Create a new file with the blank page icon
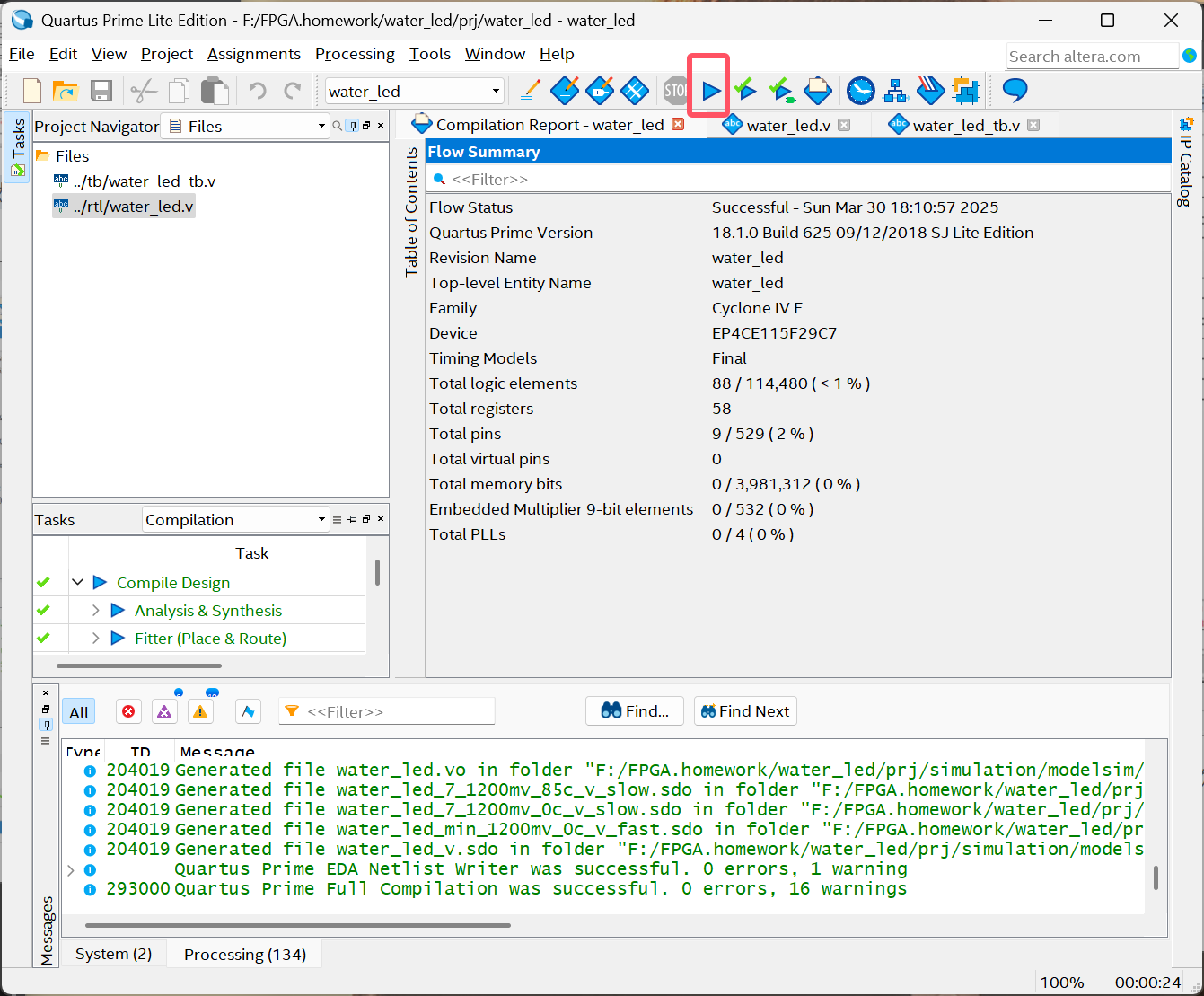Viewport: 1204px width, 996px height. click(32, 91)
